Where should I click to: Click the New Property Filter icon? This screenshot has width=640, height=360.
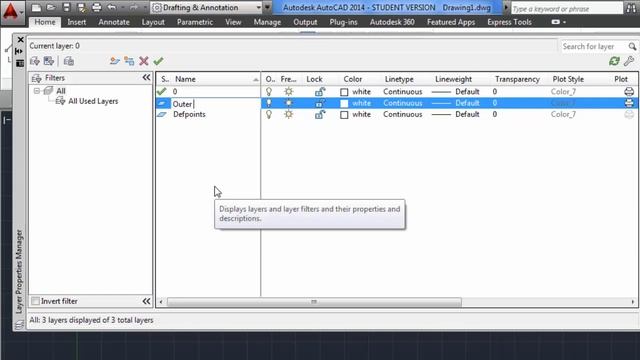pyautogui.click(x=35, y=61)
